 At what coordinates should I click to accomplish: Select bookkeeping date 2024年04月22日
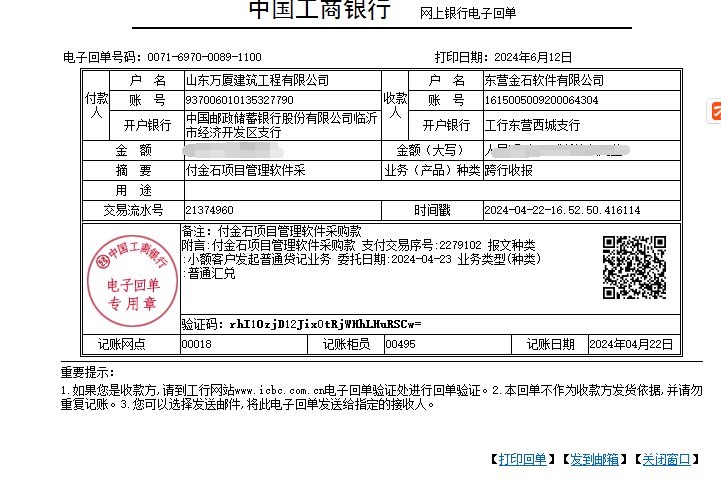coord(631,344)
